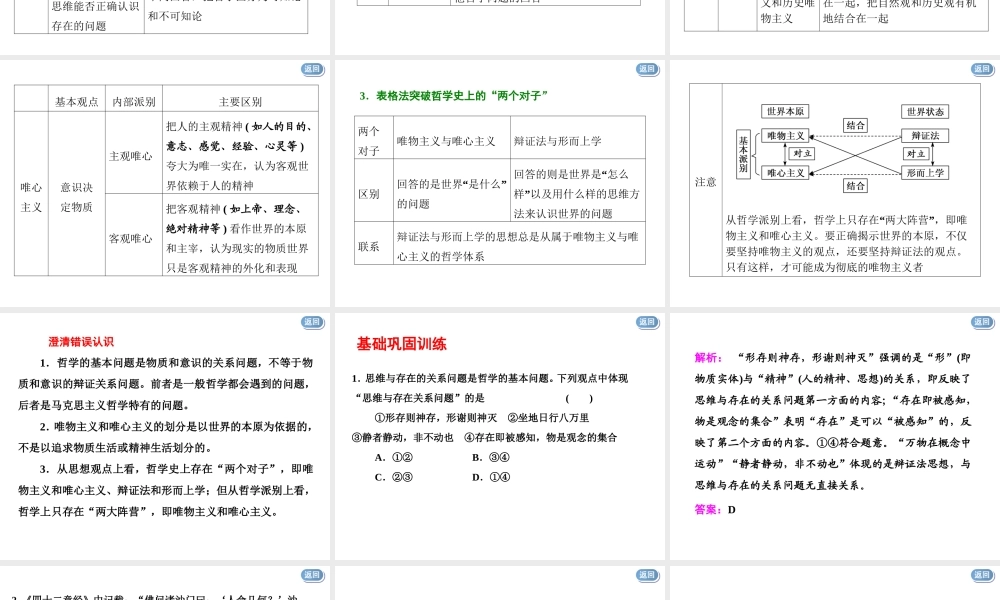Choose answer option D. ①④
The image size is (1000, 600).
(x=491, y=477)
